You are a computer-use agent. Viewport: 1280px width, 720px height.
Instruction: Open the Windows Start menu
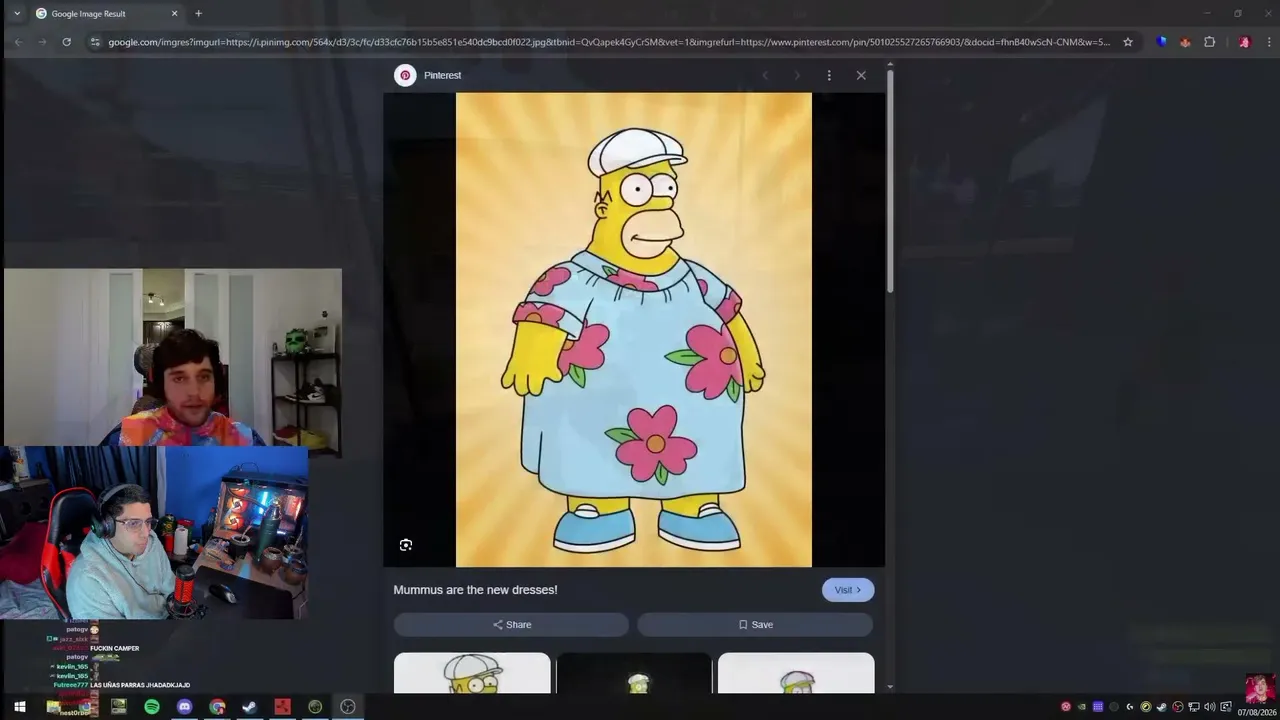click(19, 707)
